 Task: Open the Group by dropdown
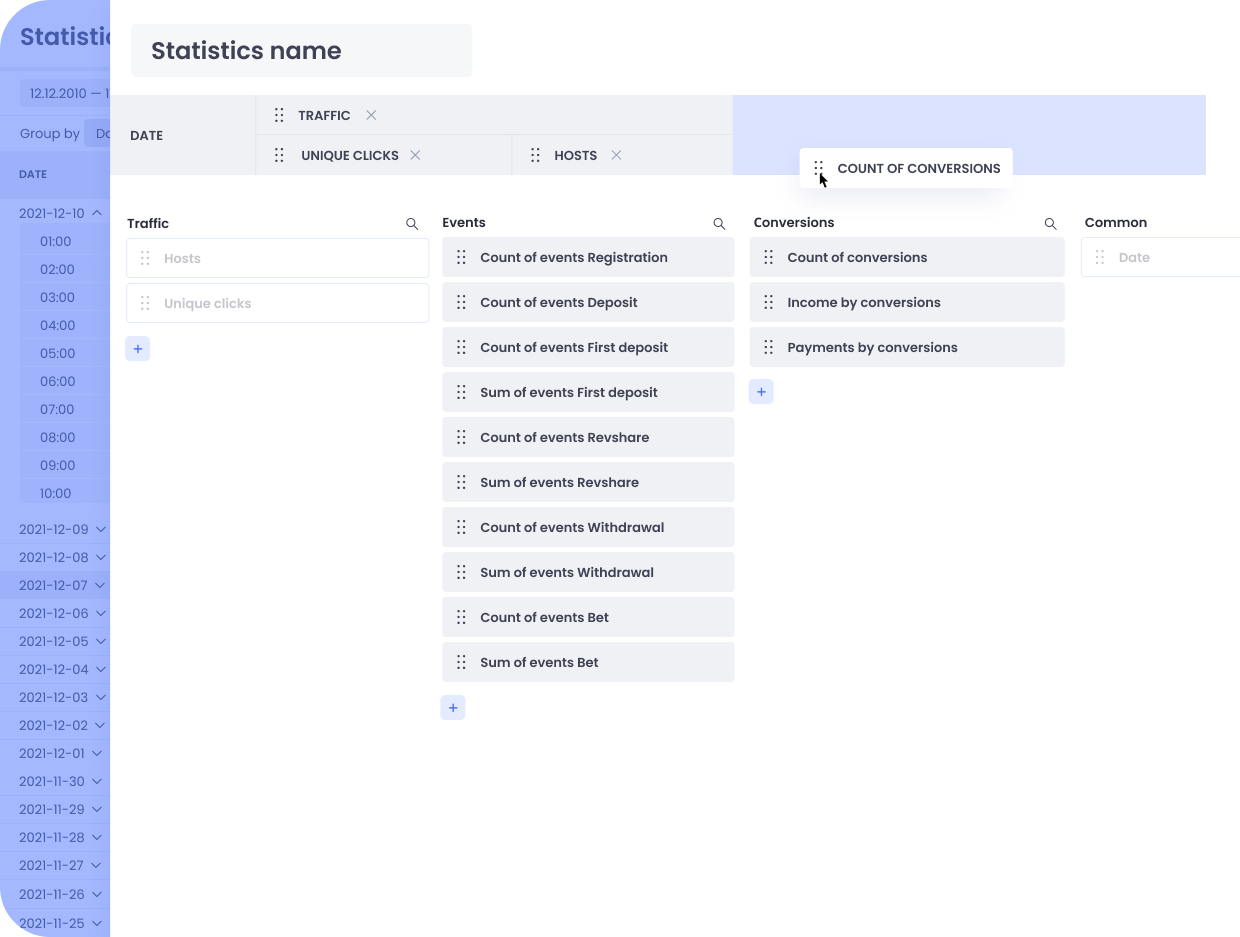pyautogui.click(x=98, y=133)
